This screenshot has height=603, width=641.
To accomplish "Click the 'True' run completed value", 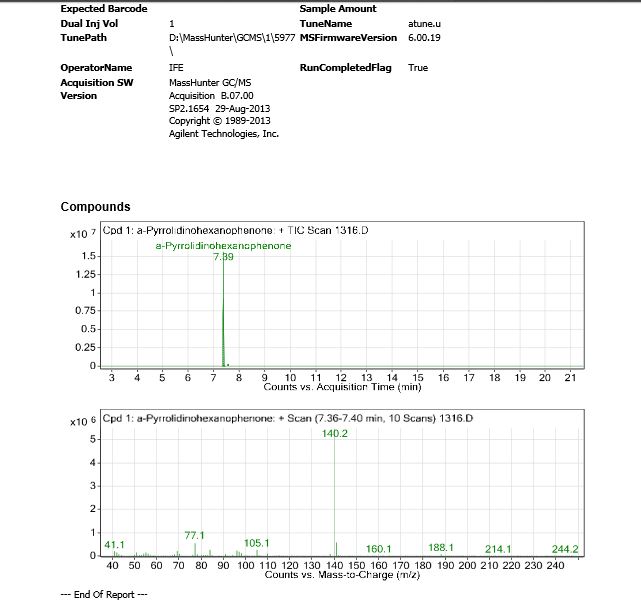I will (417, 68).
